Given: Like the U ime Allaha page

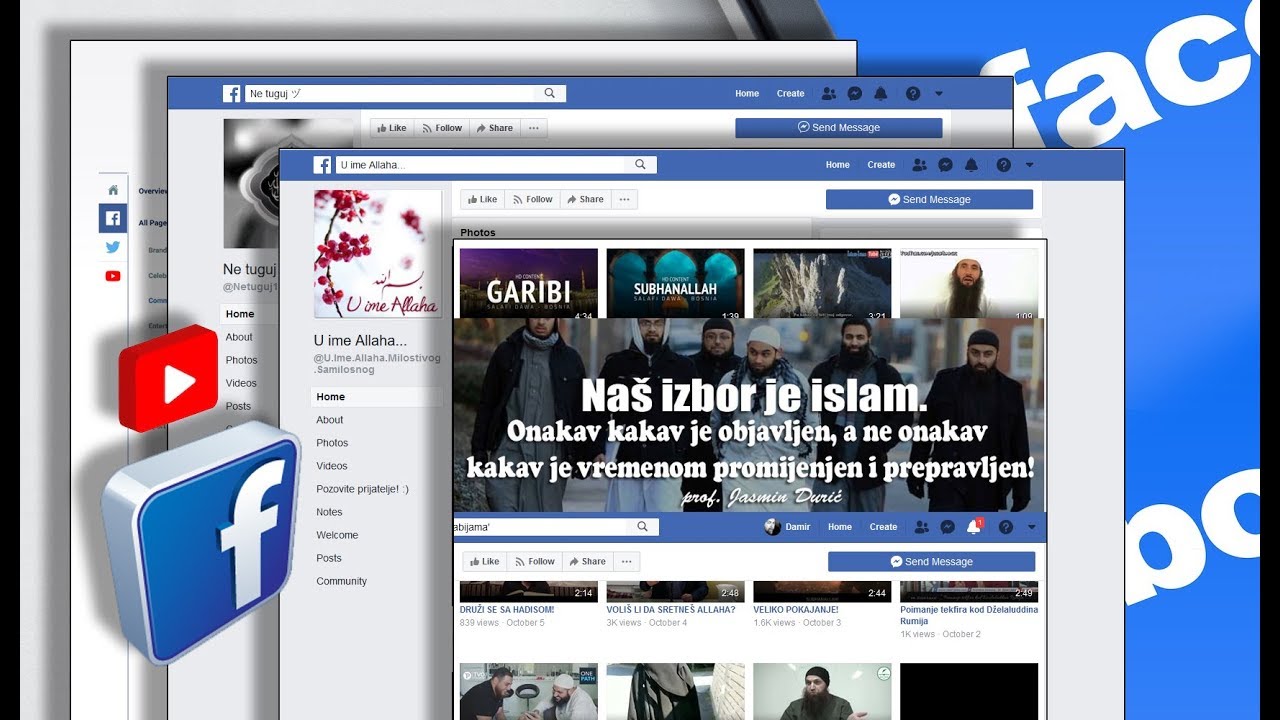Looking at the screenshot, I should click(482, 199).
